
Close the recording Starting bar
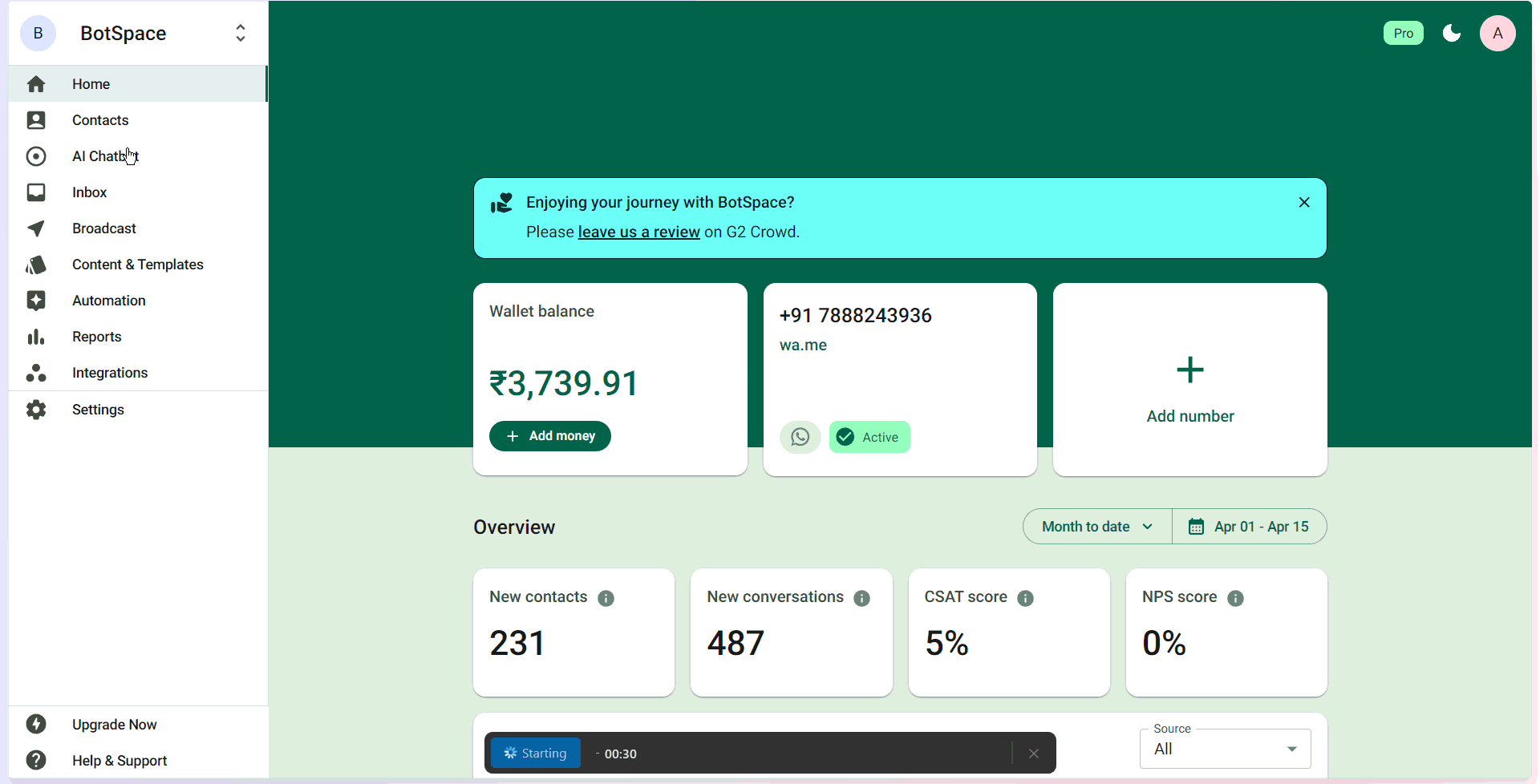coord(1034,754)
